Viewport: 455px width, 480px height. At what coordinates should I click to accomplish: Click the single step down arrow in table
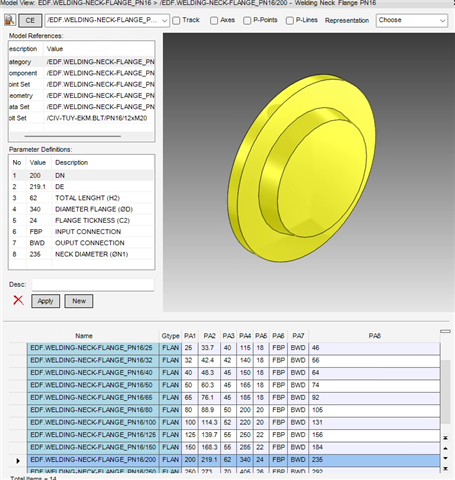coord(445,458)
